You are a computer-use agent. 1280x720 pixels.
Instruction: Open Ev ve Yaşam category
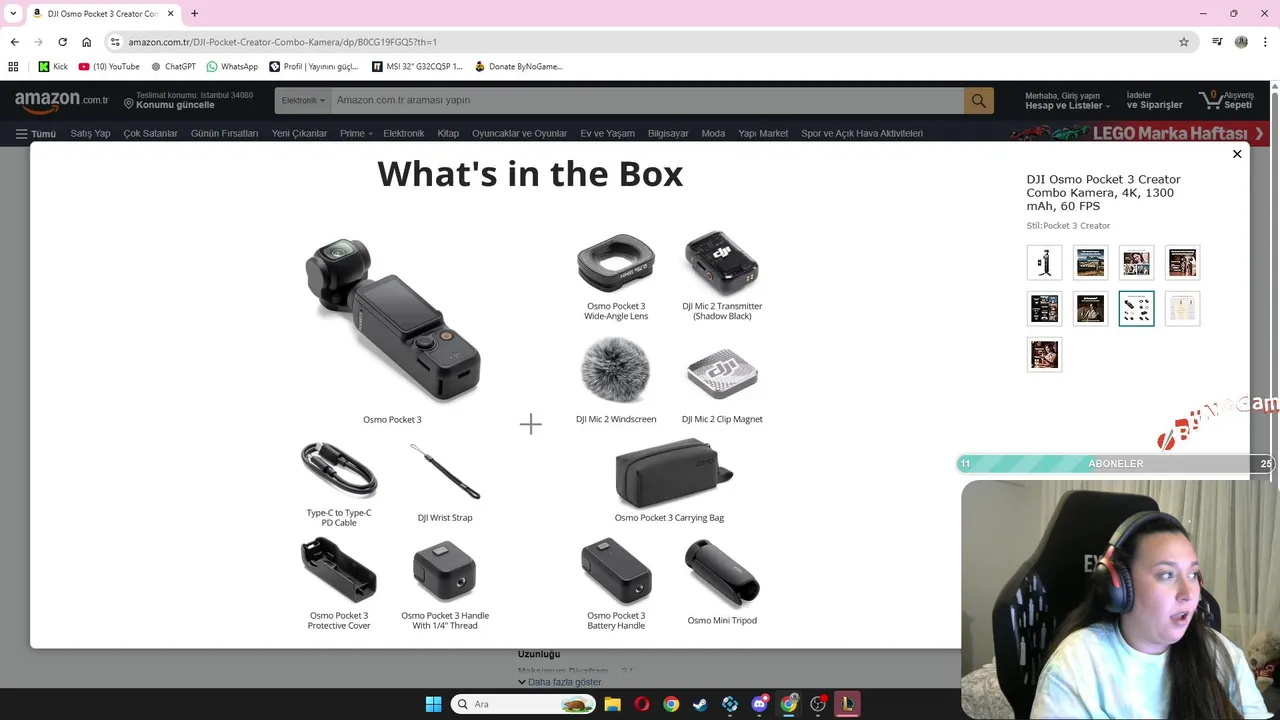coord(607,133)
